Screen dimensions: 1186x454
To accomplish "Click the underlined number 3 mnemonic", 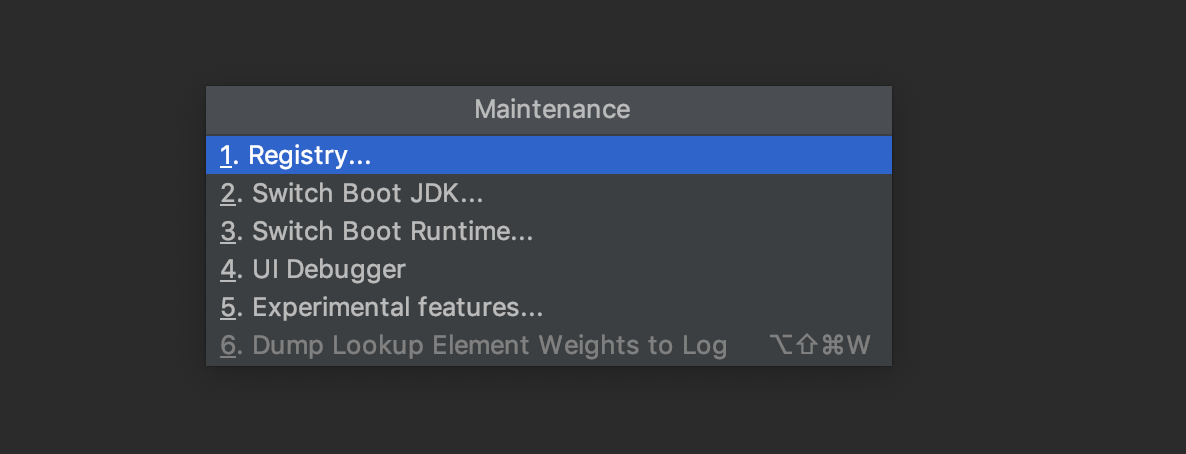I will pos(228,232).
